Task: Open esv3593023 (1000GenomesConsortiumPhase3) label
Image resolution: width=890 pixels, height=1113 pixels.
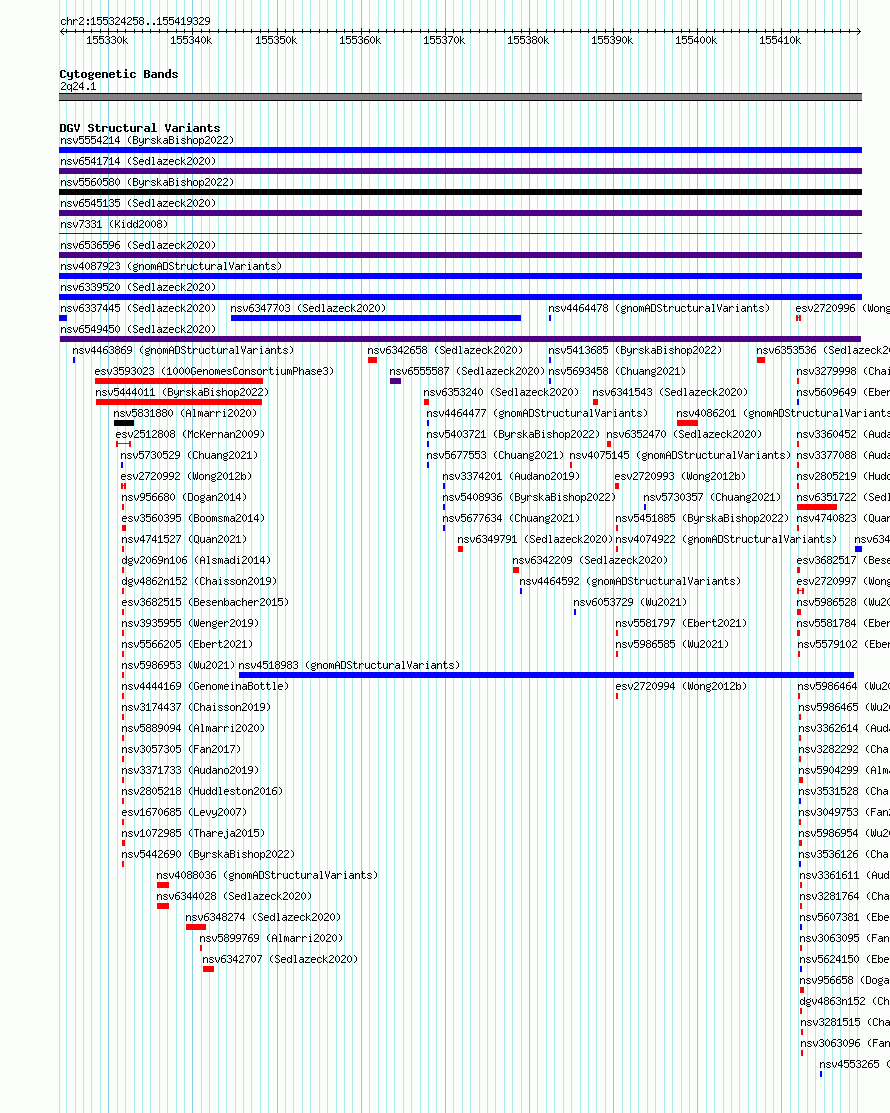Action: [x=214, y=371]
